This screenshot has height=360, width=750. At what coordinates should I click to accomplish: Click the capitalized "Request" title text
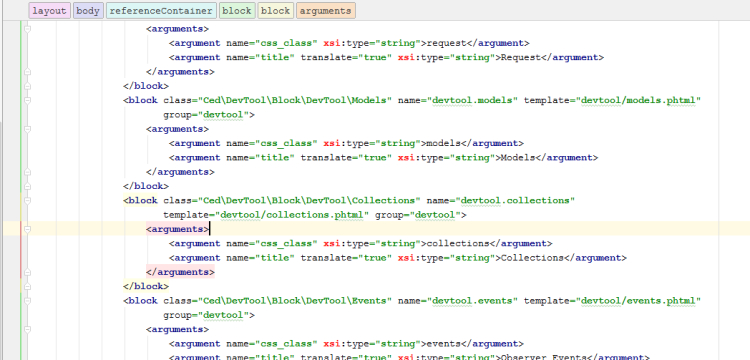click(x=520, y=57)
